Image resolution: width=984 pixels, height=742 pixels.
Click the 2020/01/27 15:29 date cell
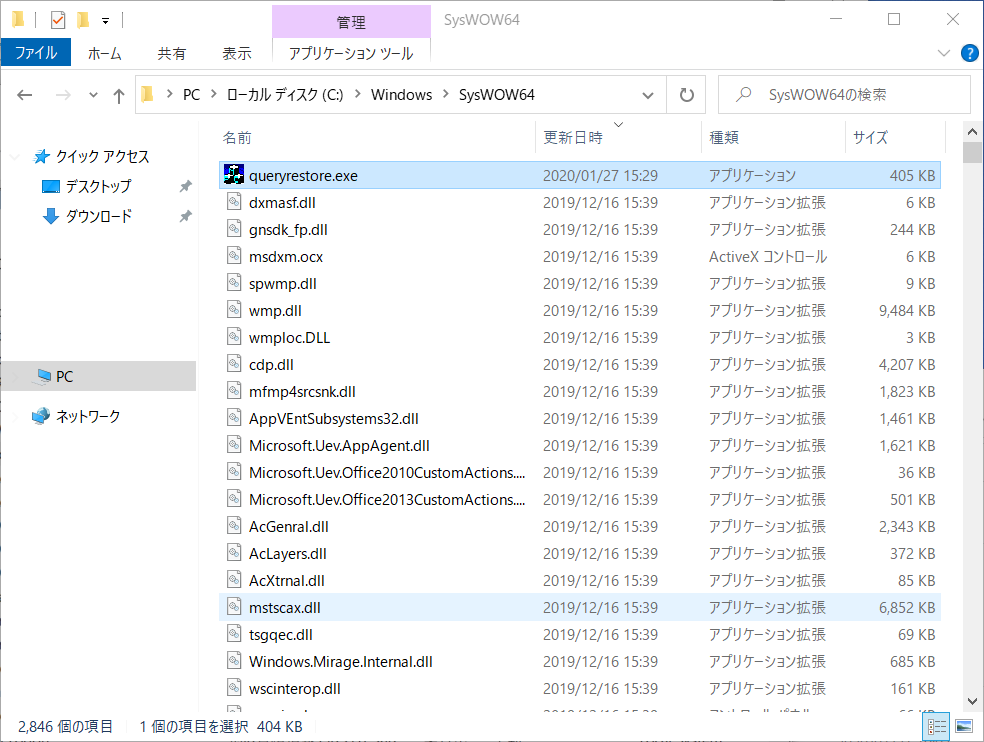[600, 176]
